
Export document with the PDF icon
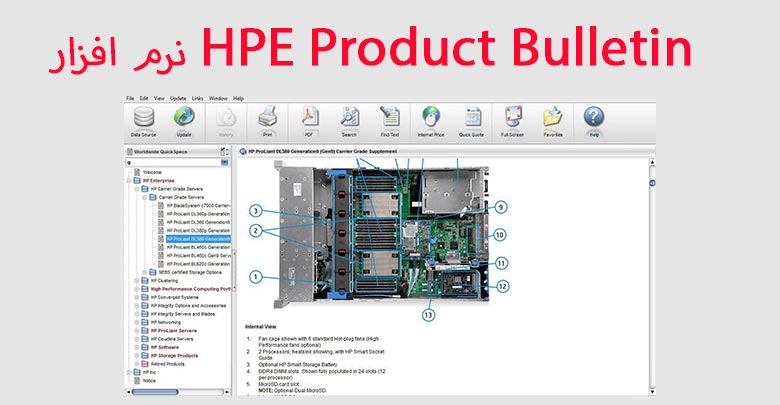tap(309, 118)
